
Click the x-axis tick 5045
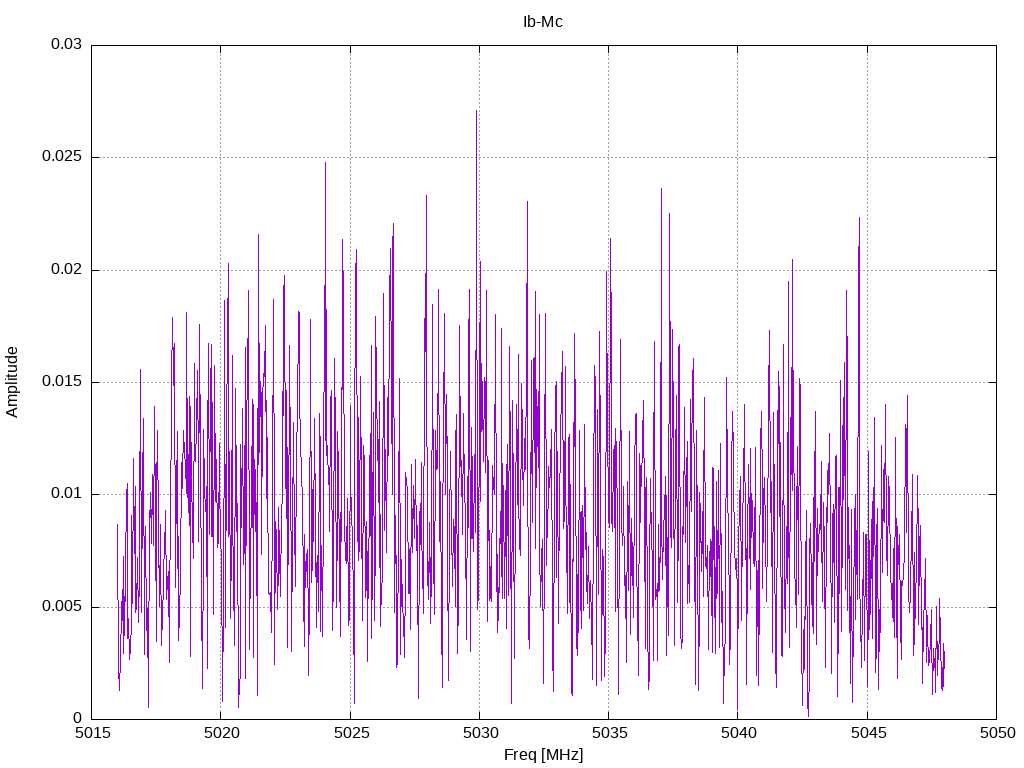click(869, 733)
